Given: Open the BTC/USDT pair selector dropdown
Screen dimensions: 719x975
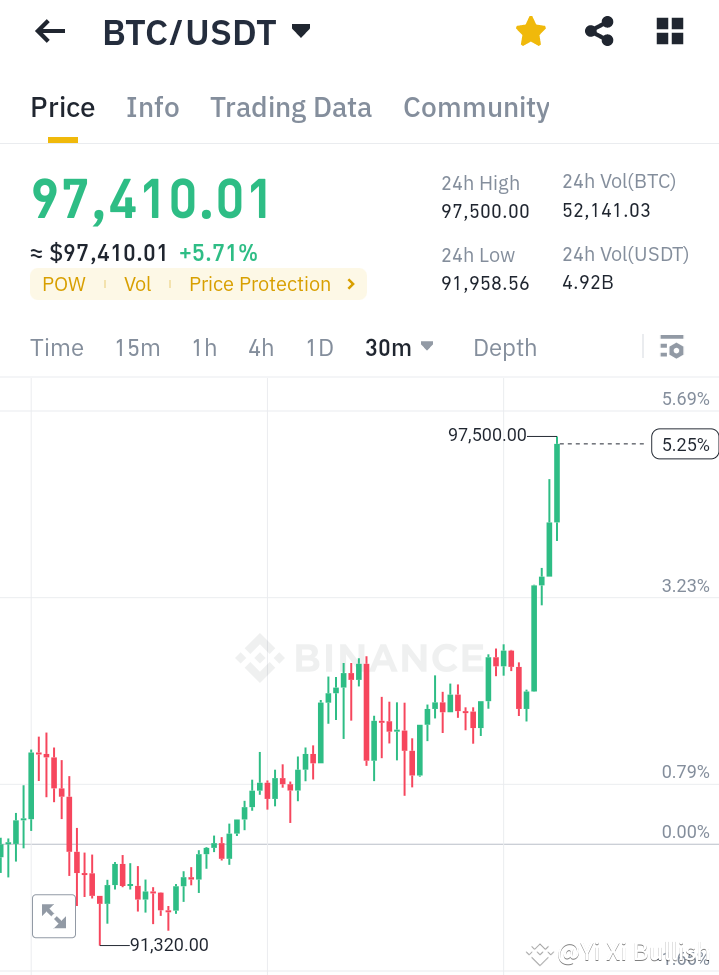Looking at the screenshot, I should [x=300, y=31].
